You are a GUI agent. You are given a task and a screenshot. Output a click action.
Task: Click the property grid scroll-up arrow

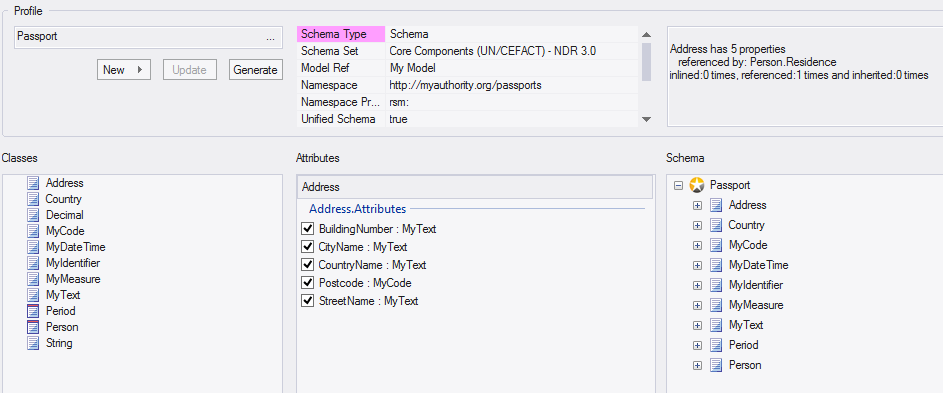tap(647, 35)
